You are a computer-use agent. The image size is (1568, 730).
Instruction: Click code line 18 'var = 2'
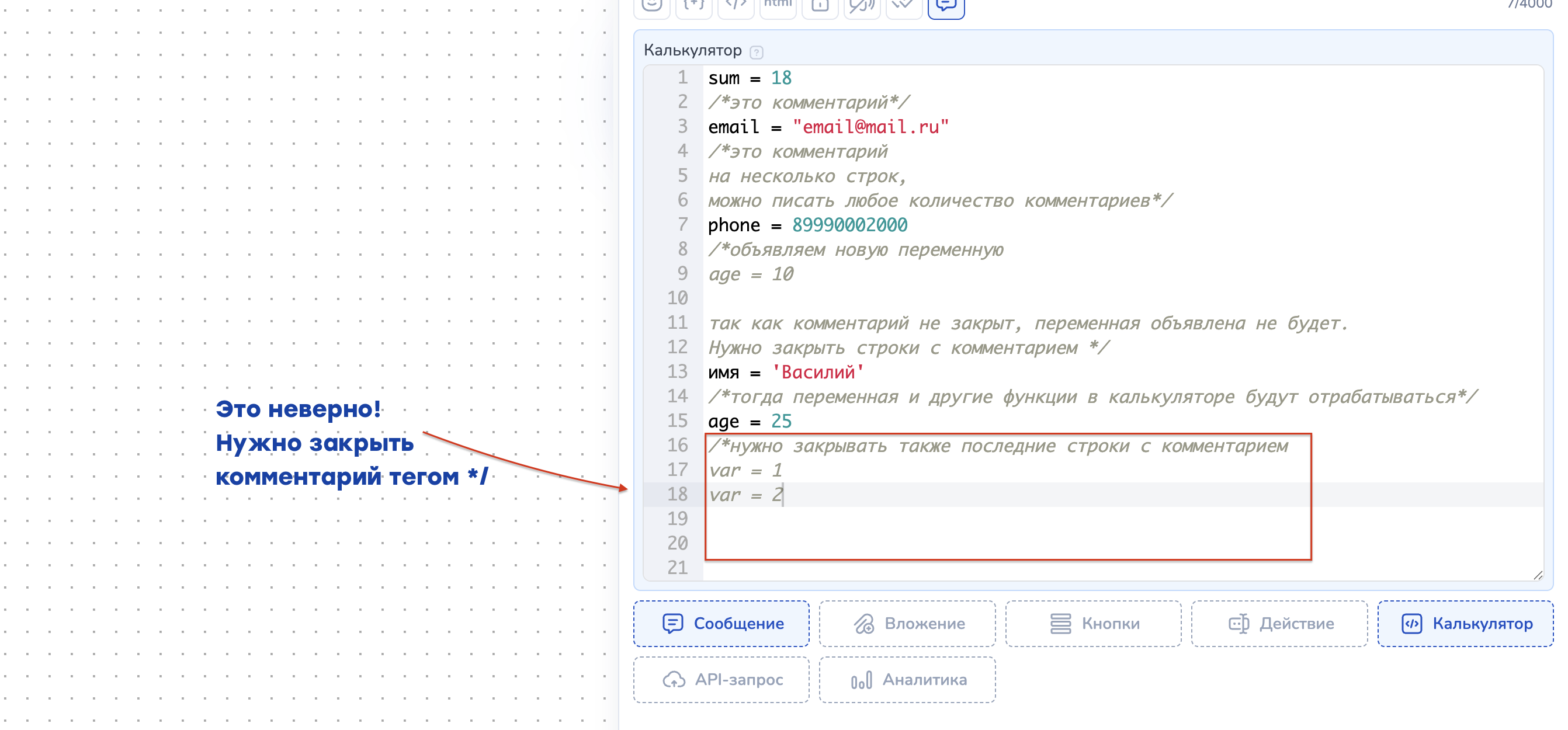[x=745, y=495]
